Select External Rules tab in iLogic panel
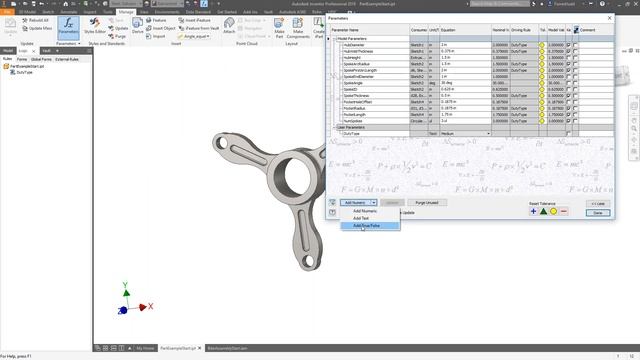Image resolution: width=640 pixels, height=360 pixels. click(x=67, y=59)
